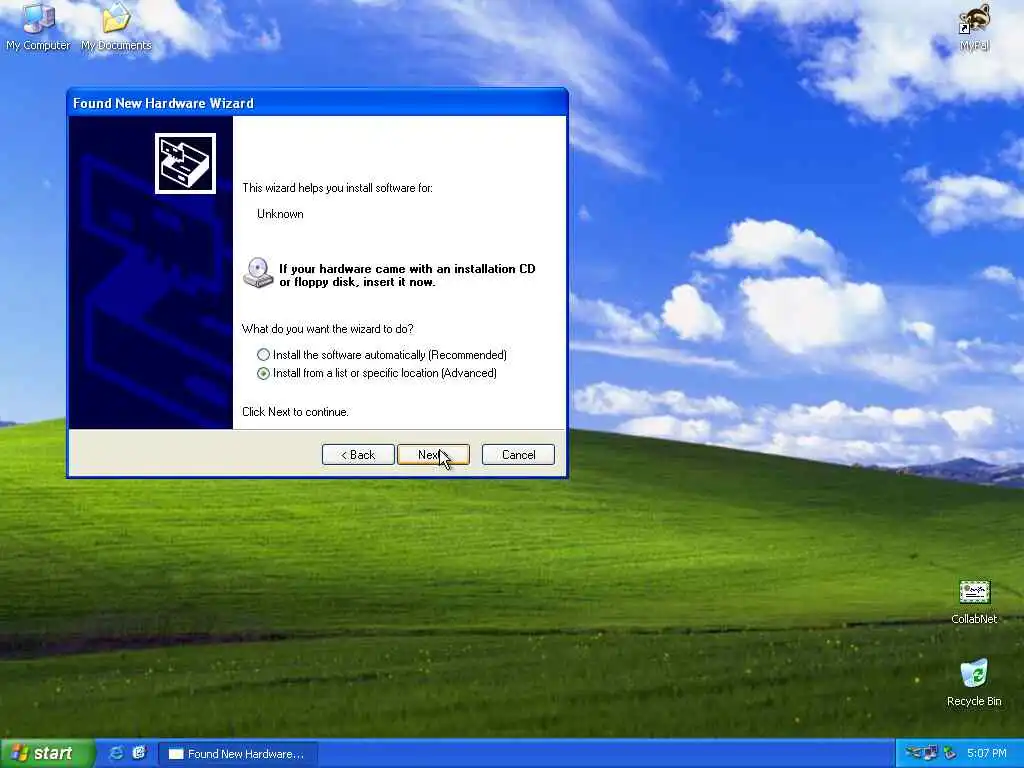The width and height of the screenshot is (1024, 768).
Task: Click 'Click Next to continue.' text
Action: point(295,412)
